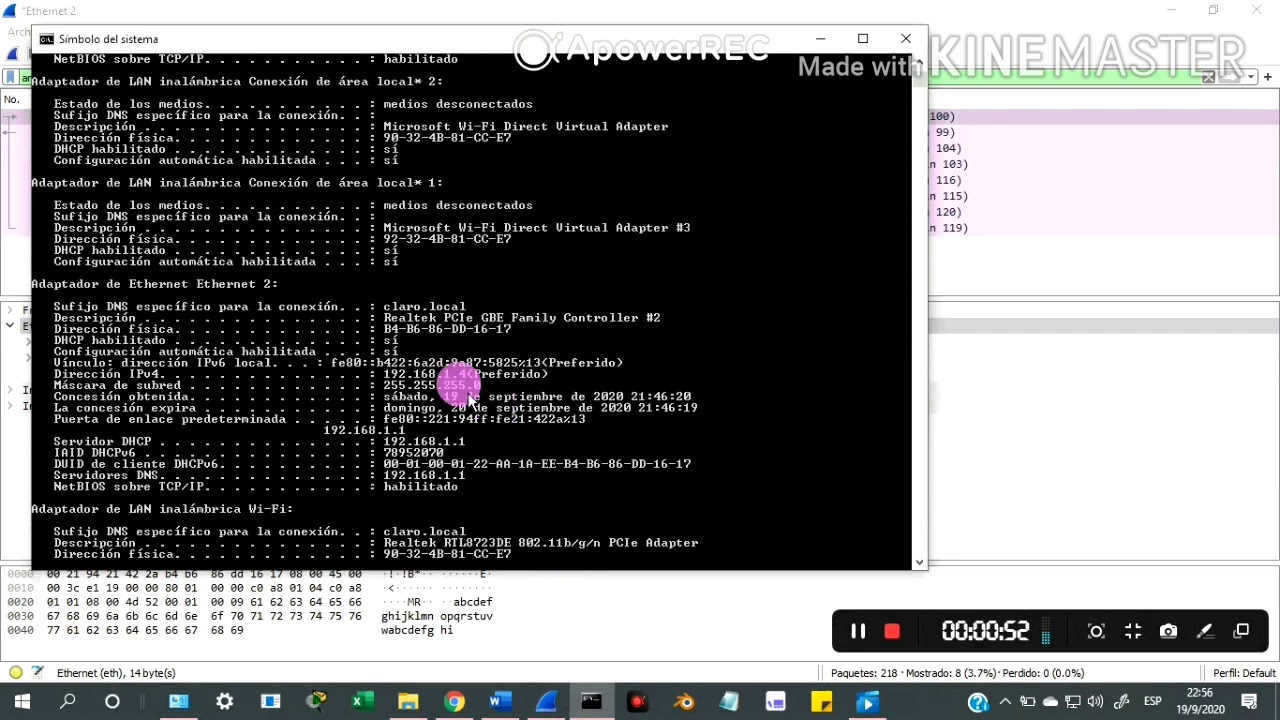
Task: Take a screenshot with the camera icon
Action: click(1168, 632)
